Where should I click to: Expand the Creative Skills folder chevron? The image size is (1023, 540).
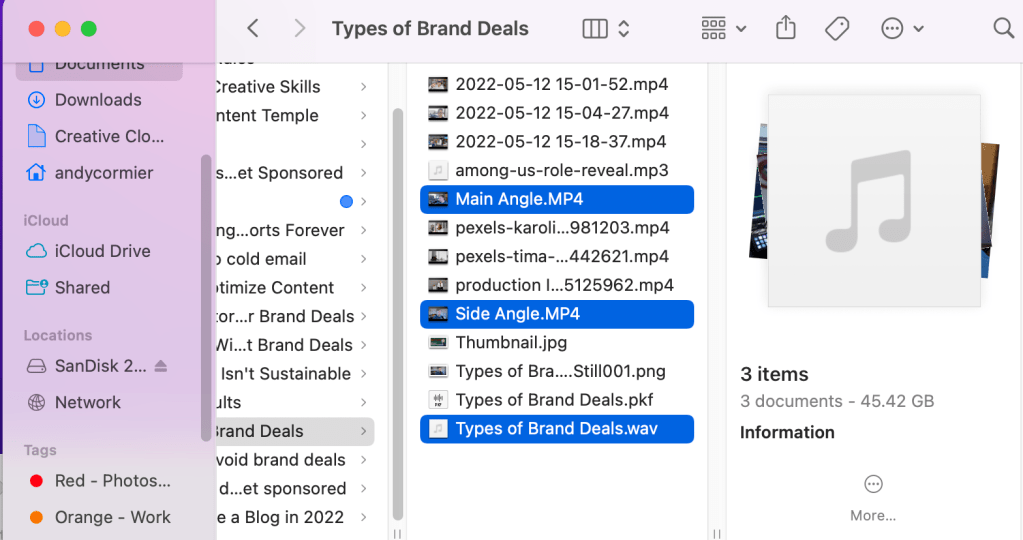tap(363, 87)
